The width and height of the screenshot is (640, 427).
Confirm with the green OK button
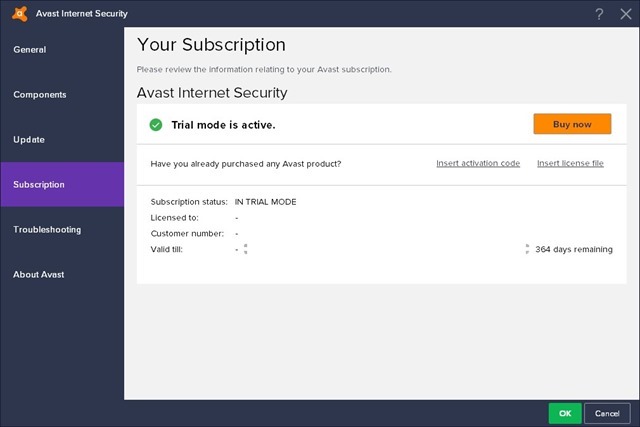[x=564, y=412]
